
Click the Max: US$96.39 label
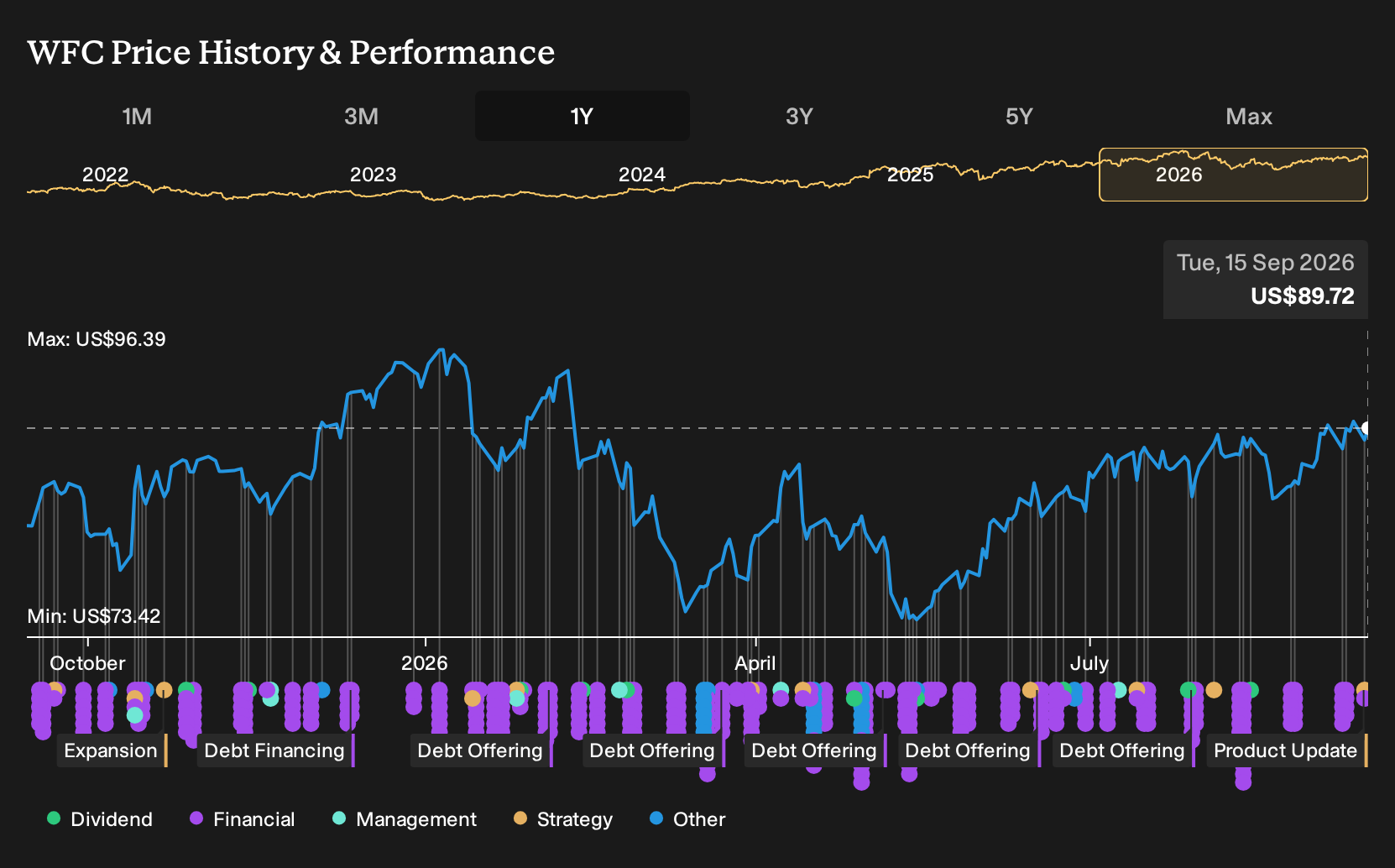pyautogui.click(x=97, y=339)
